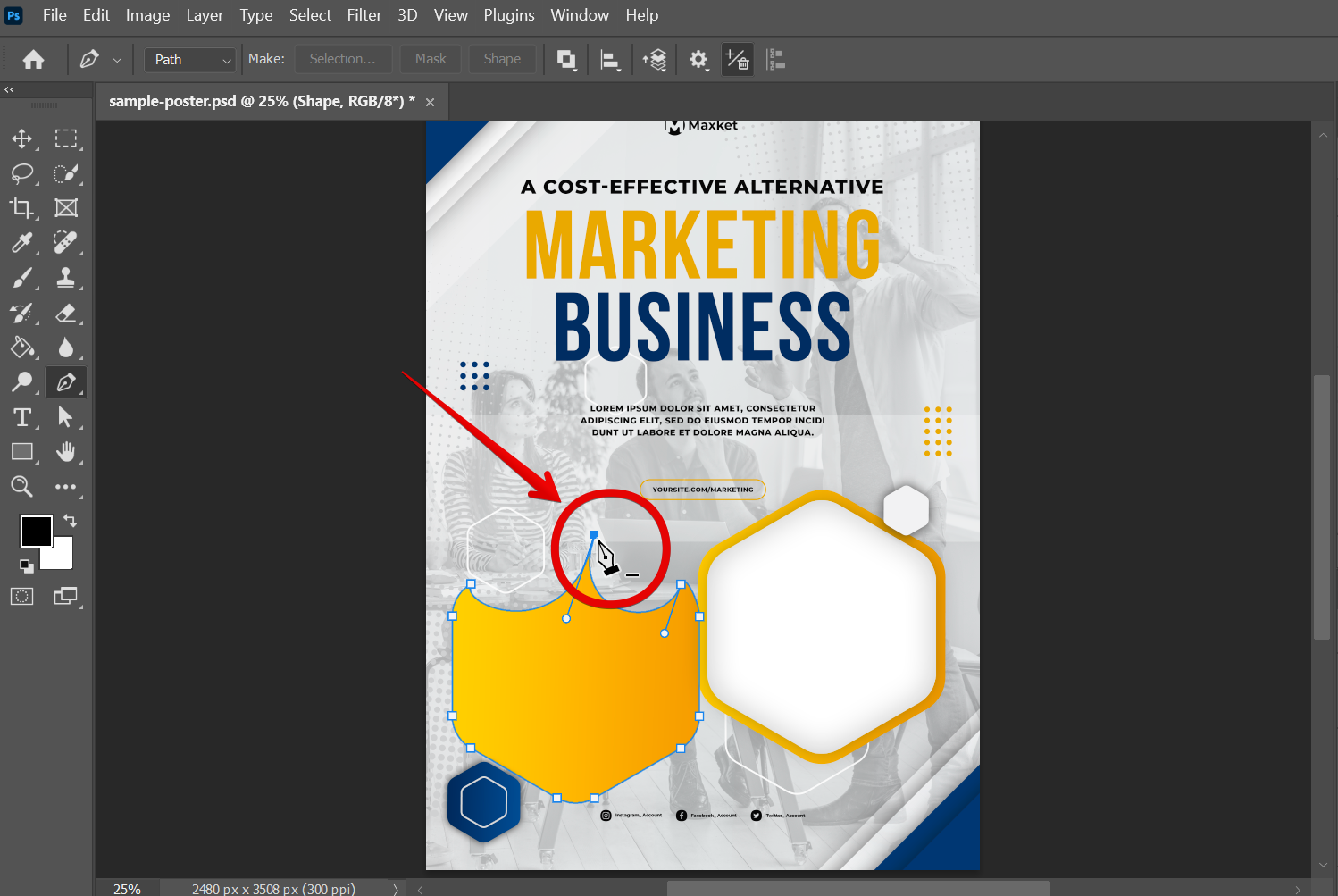This screenshot has width=1338, height=896.
Task: Activate the Brush tool
Action: click(x=21, y=278)
